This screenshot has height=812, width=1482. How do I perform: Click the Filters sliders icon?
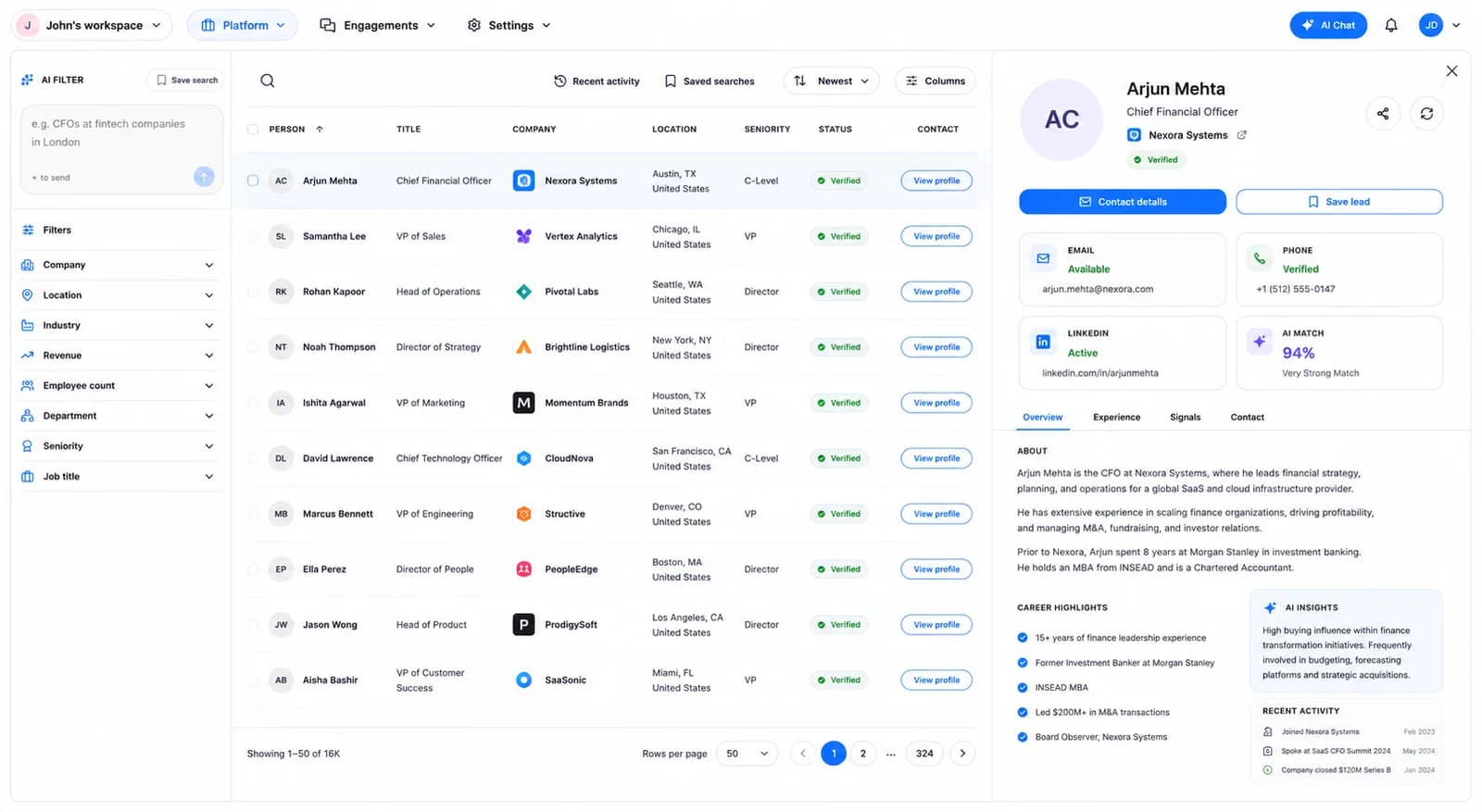(x=28, y=230)
